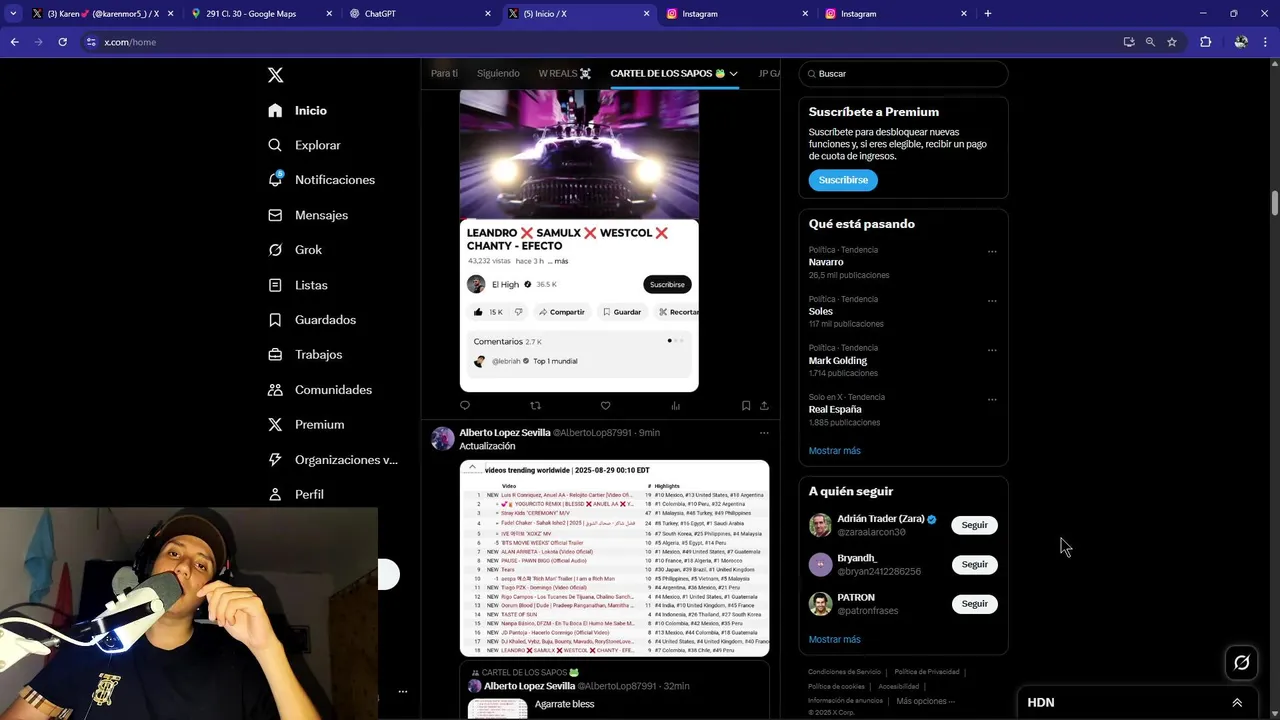
Task: Click the X logo in the sidebar
Action: click(x=275, y=75)
